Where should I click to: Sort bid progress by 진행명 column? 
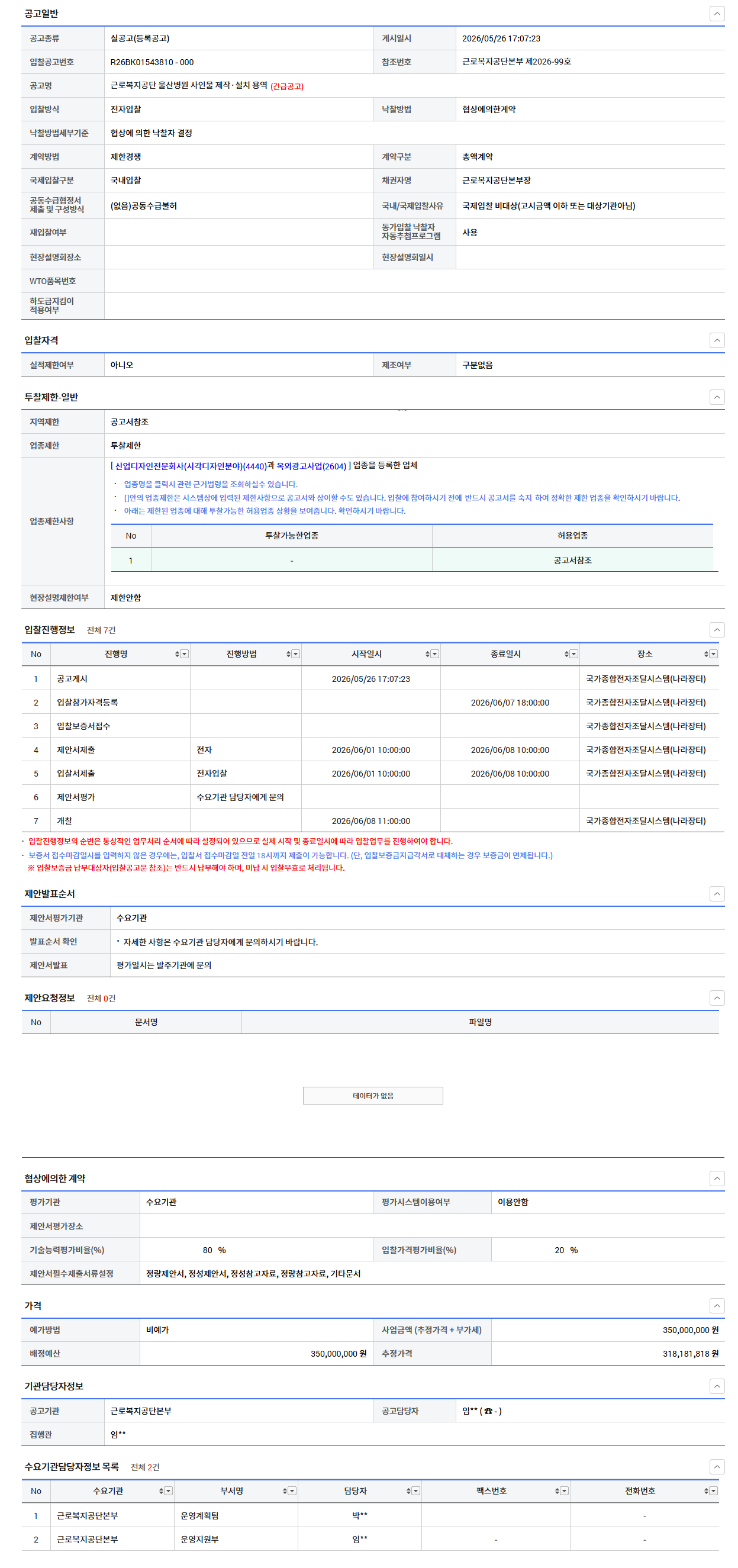[177, 653]
